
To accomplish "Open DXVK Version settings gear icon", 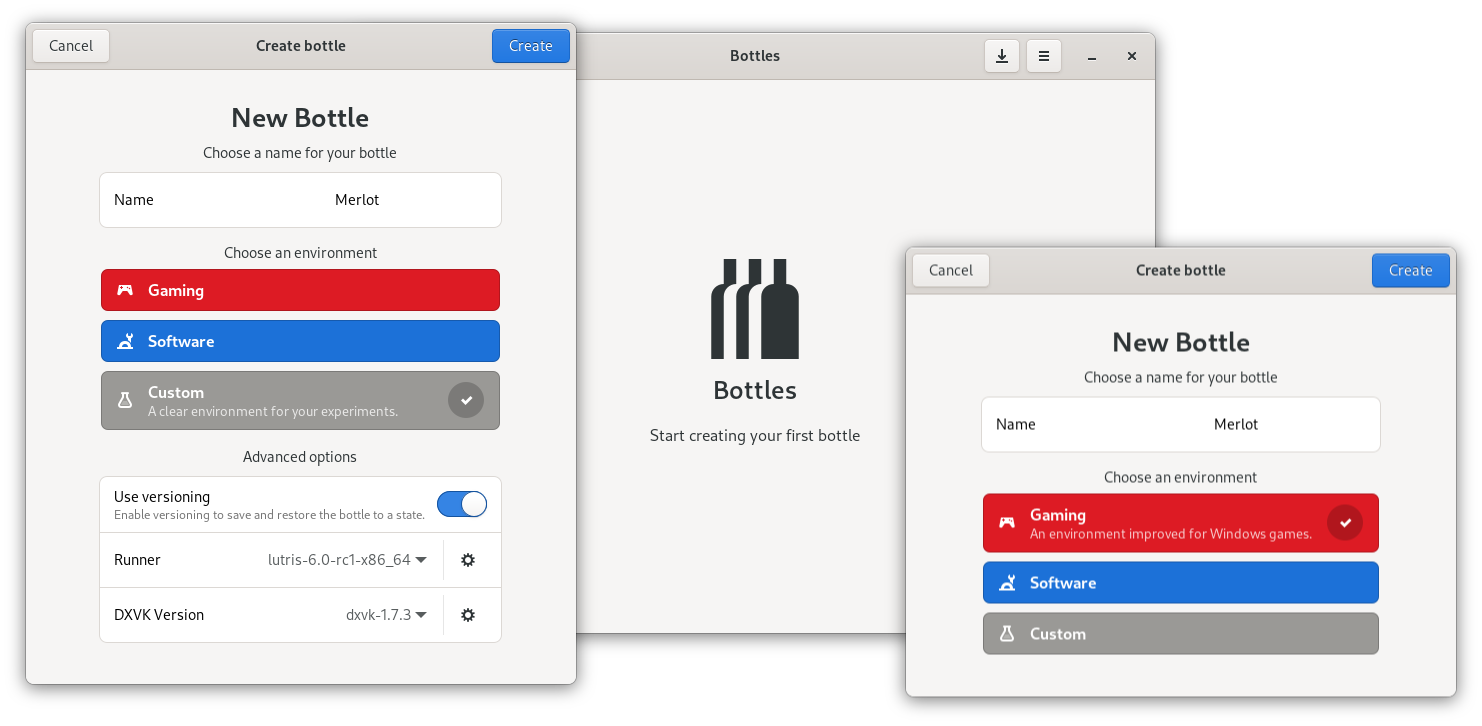I will (468, 615).
